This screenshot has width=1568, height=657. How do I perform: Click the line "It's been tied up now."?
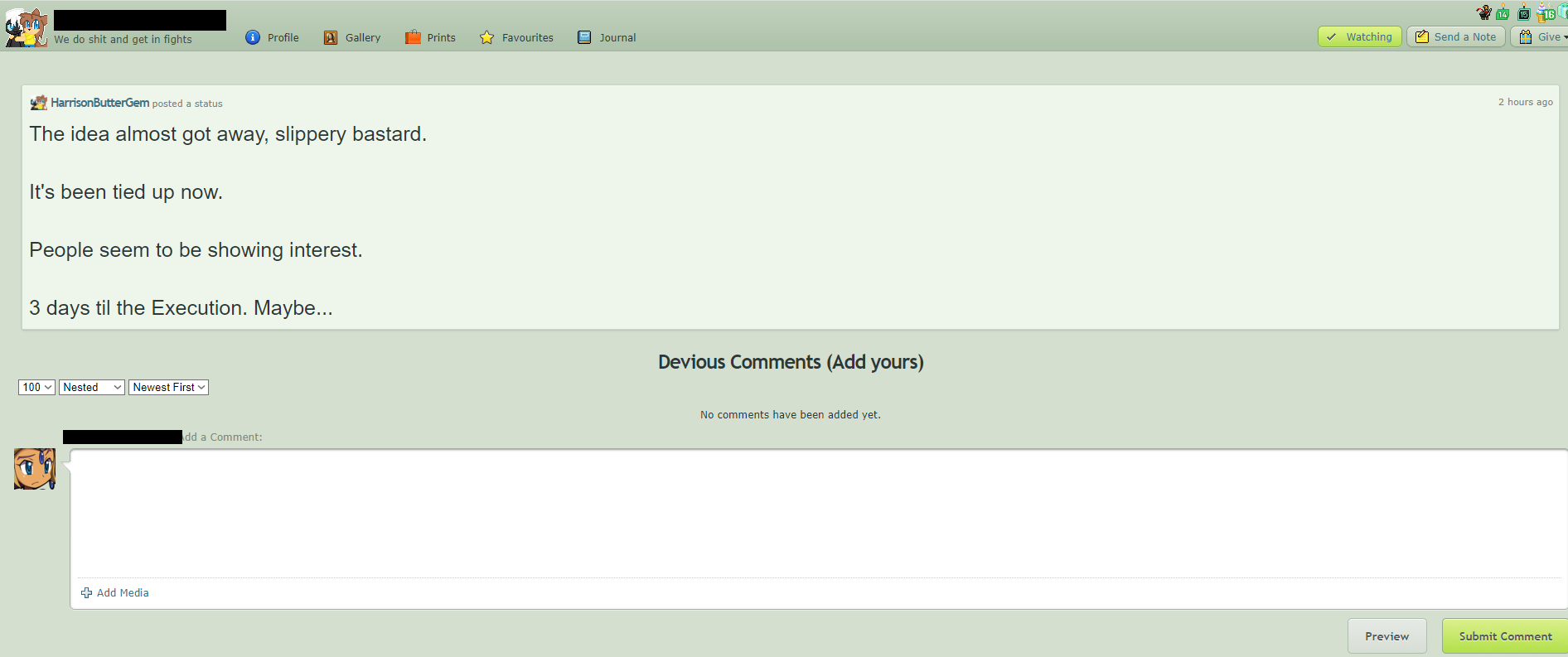tap(126, 192)
